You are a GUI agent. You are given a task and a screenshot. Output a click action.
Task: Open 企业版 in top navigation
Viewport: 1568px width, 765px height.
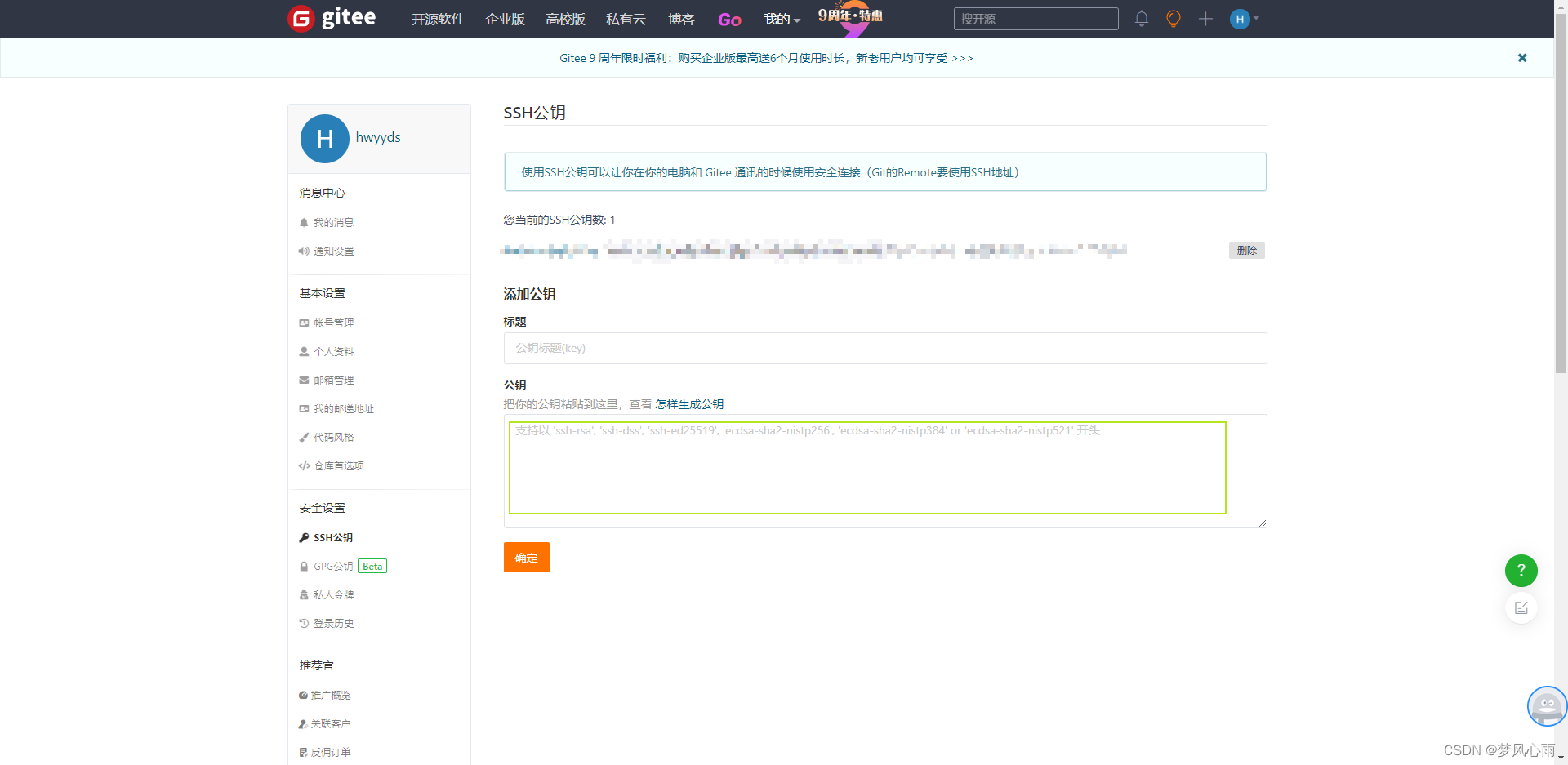[505, 19]
